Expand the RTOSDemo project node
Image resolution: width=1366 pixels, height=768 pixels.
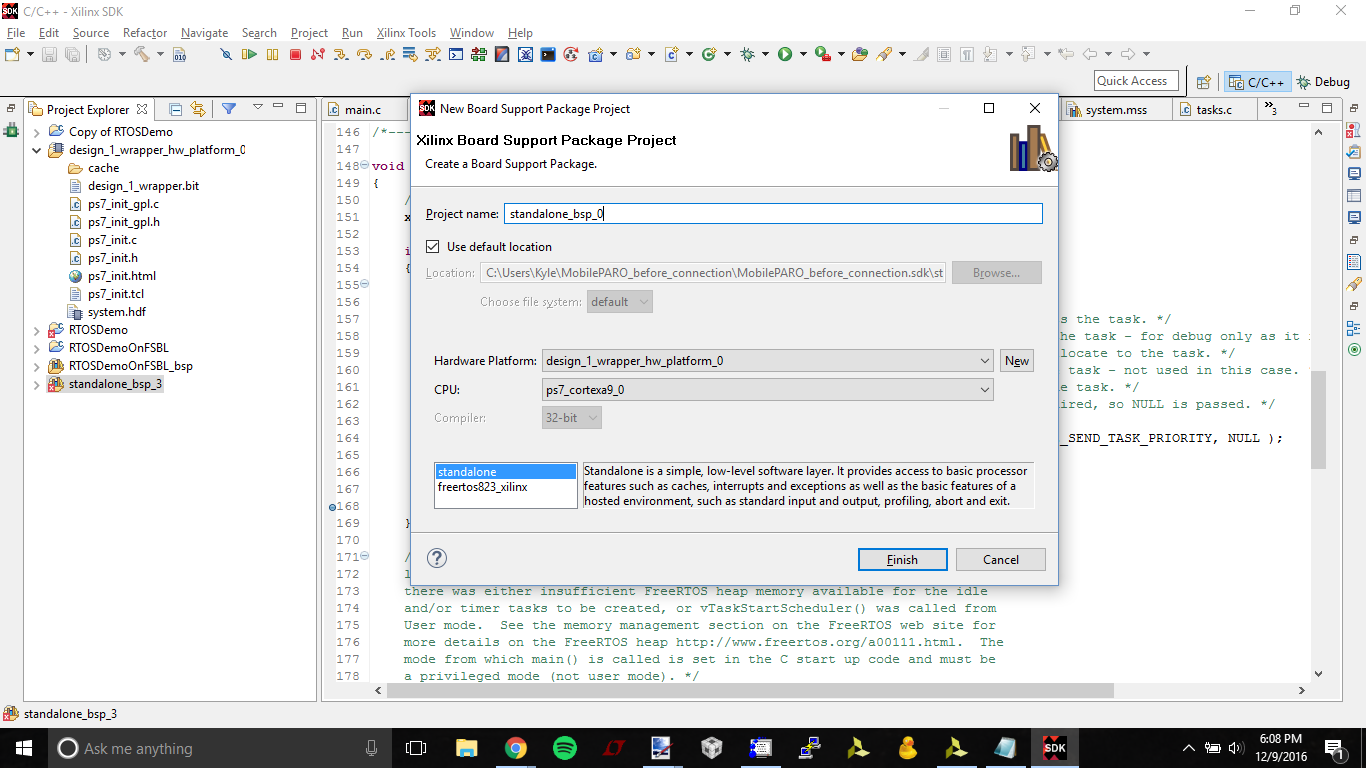tap(37, 330)
